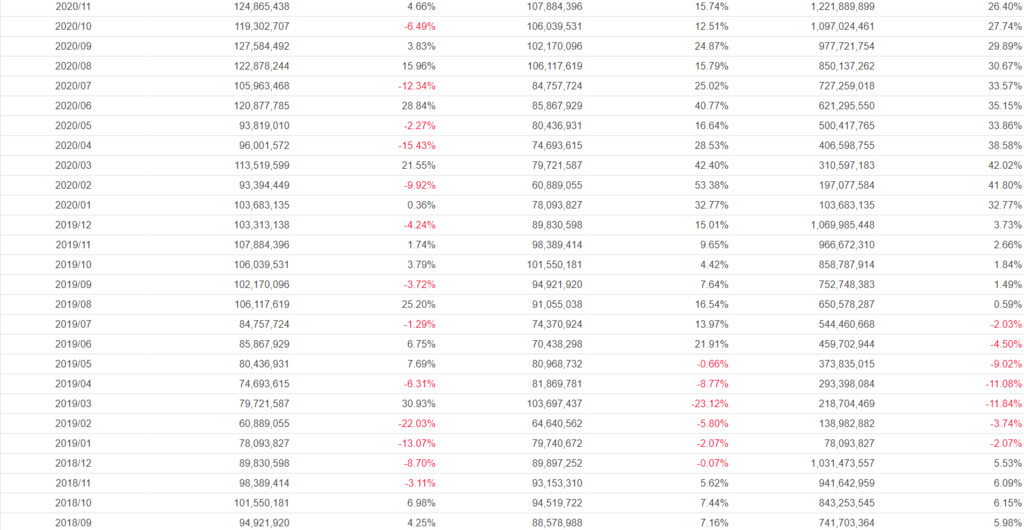Select the red -15.43% cell

click(x=413, y=146)
